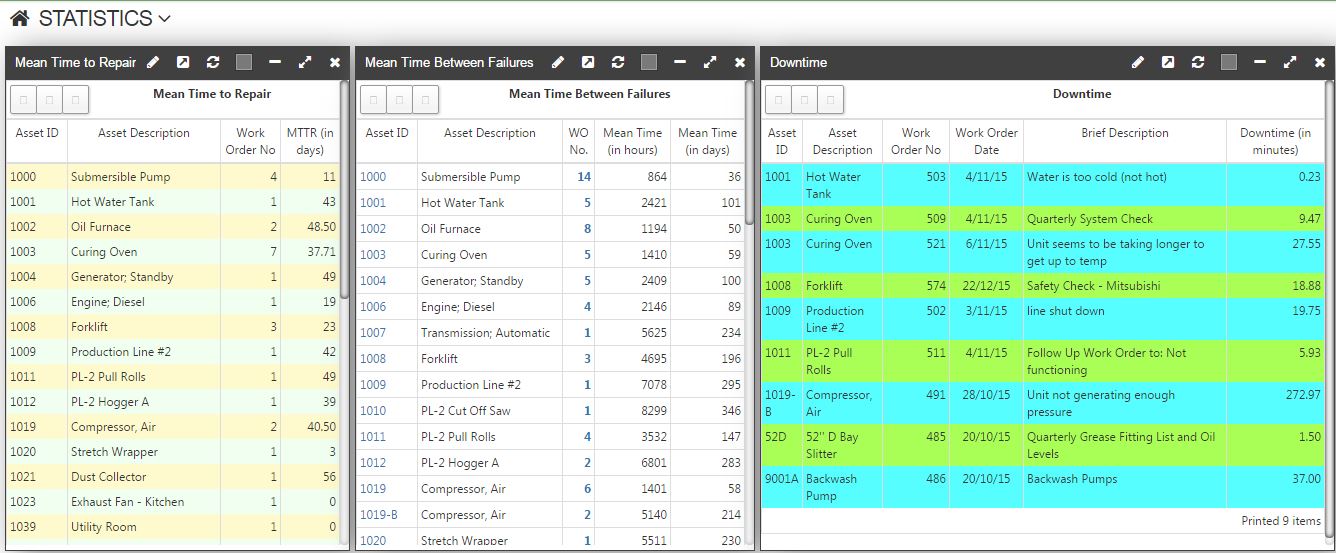This screenshot has height=553, width=1336.
Task: Sort by Downtime (in minutes) header
Action: click(x=1275, y=141)
